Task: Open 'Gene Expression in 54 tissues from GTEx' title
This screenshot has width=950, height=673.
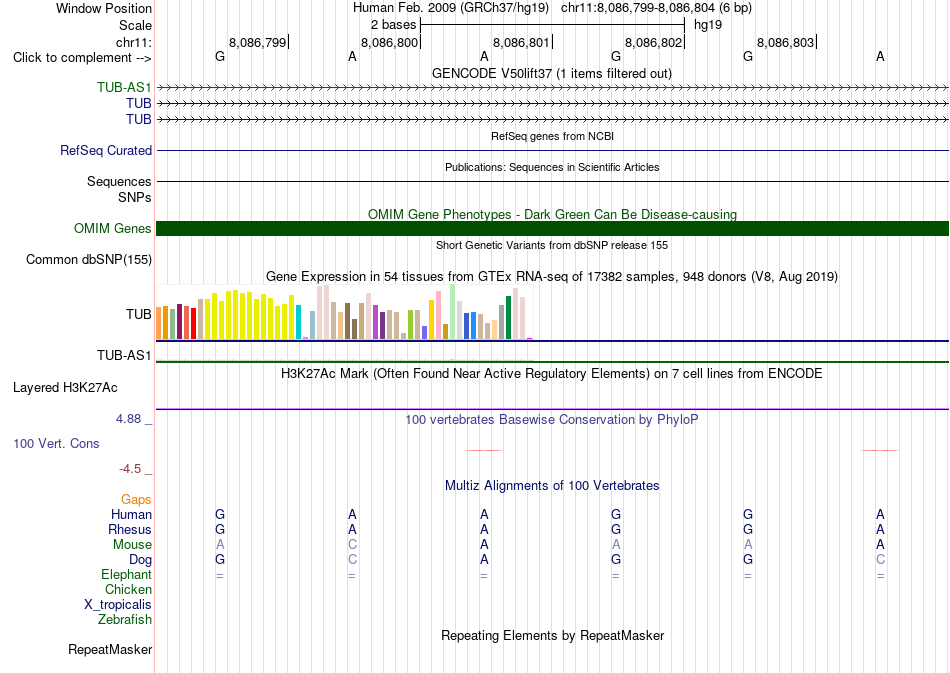Action: click(x=552, y=277)
